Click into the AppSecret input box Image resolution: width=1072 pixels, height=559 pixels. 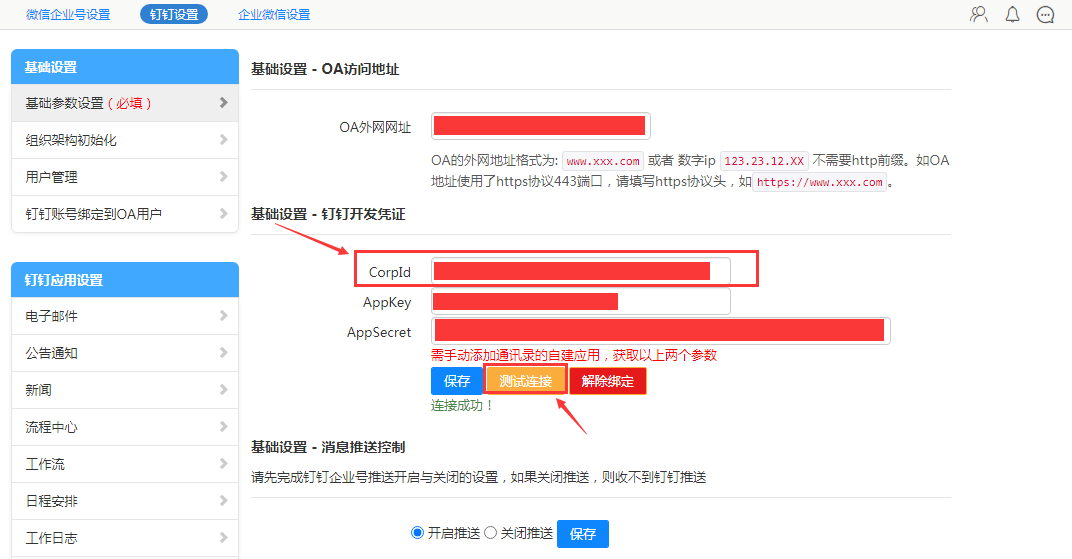[660, 331]
